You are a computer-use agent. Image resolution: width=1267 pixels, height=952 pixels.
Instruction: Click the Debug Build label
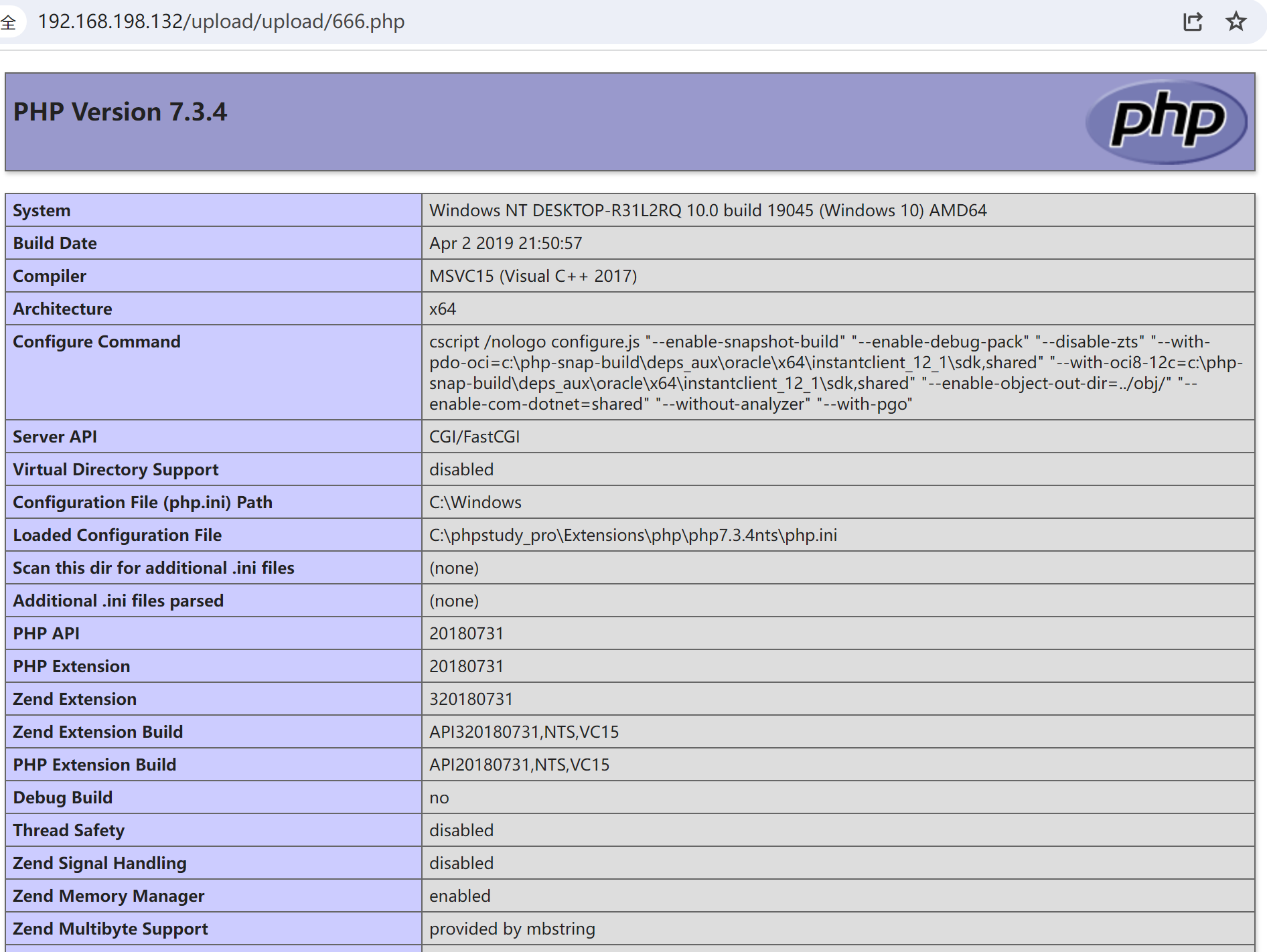(63, 797)
